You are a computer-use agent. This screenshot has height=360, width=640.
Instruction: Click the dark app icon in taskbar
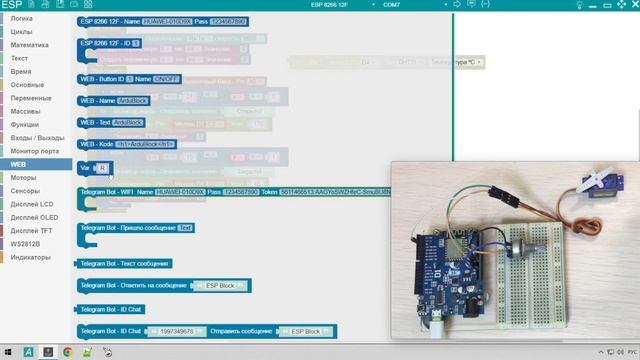(x=48, y=352)
